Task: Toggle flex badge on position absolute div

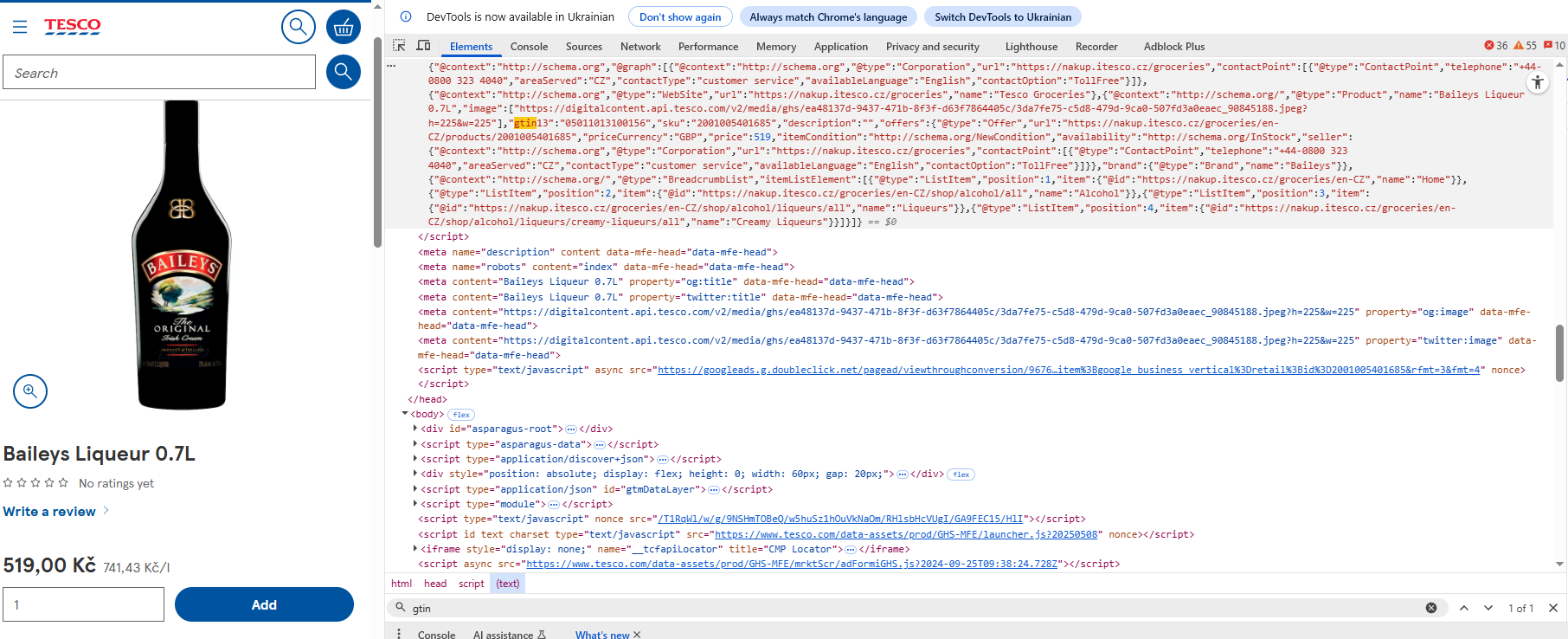Action: click(x=961, y=474)
